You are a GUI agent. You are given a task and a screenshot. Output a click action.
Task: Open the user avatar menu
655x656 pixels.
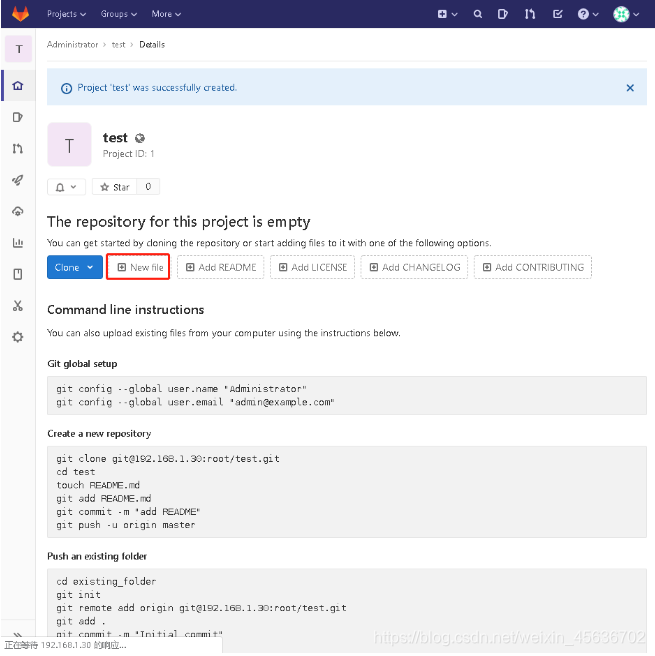[x=626, y=14]
